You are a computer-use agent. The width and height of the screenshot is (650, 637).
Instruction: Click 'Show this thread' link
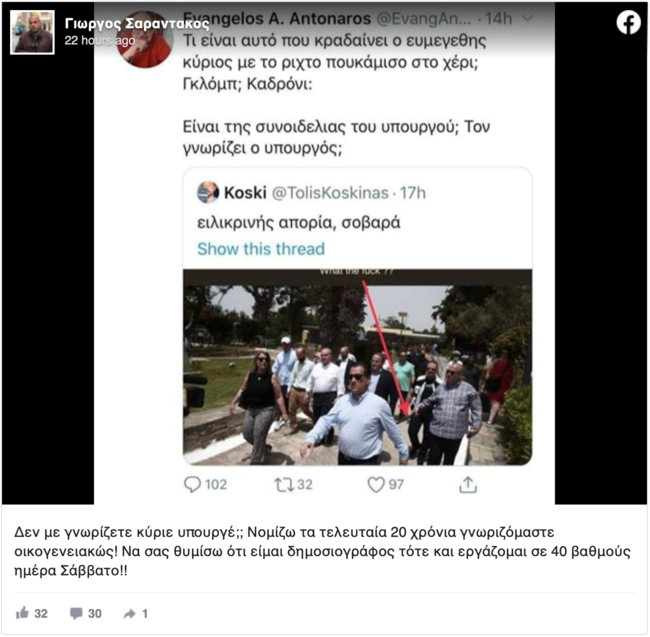261,249
